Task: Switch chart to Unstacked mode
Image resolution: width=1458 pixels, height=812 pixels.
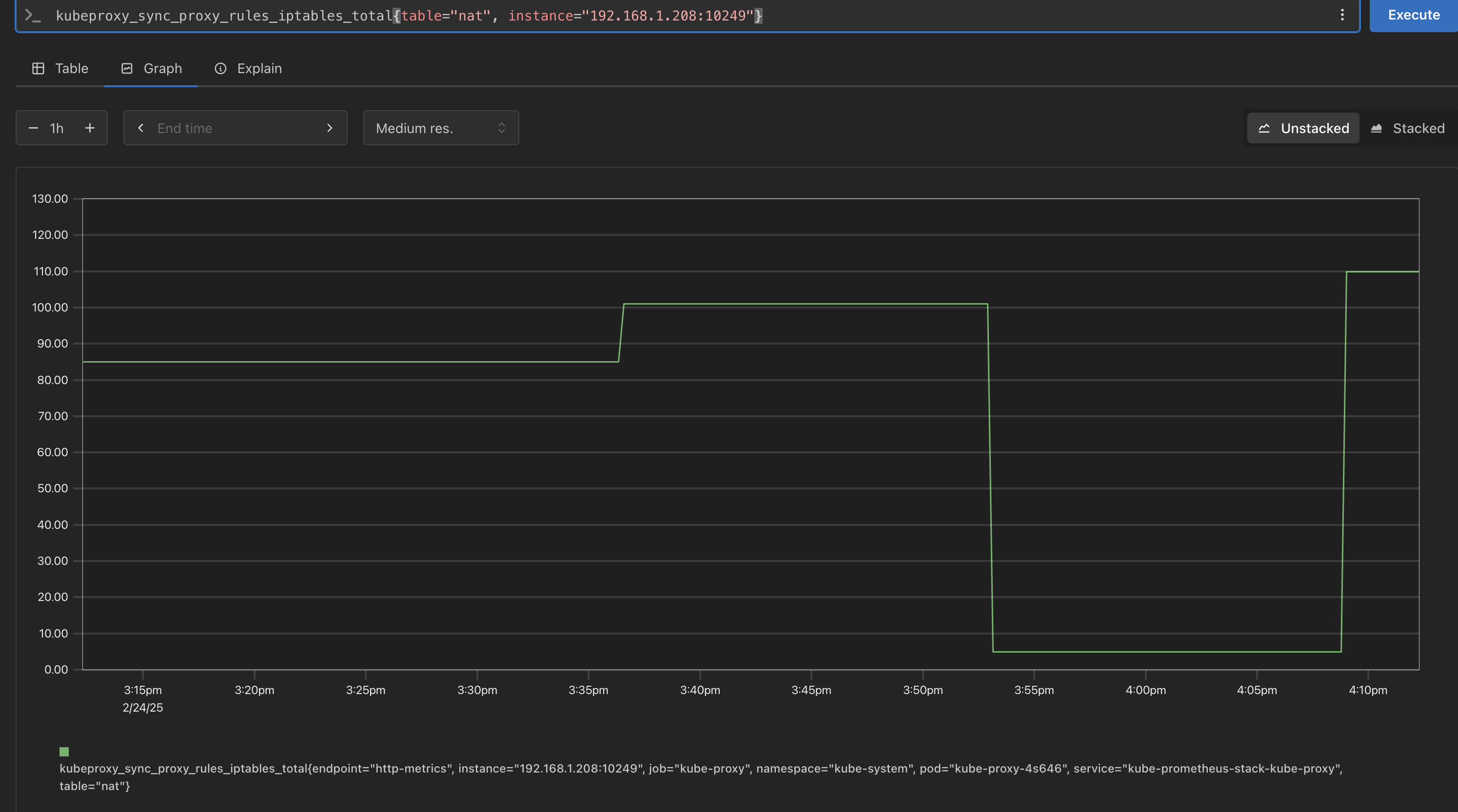Action: [1303, 129]
